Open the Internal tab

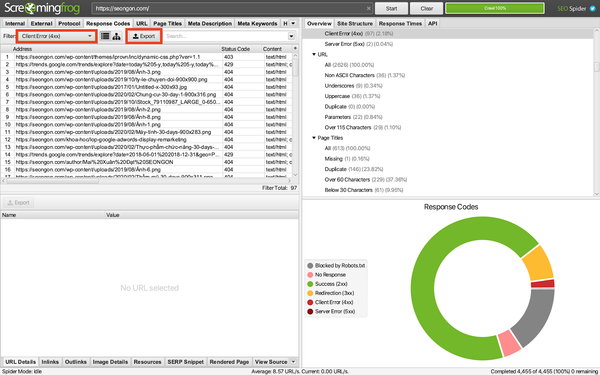[x=15, y=23]
